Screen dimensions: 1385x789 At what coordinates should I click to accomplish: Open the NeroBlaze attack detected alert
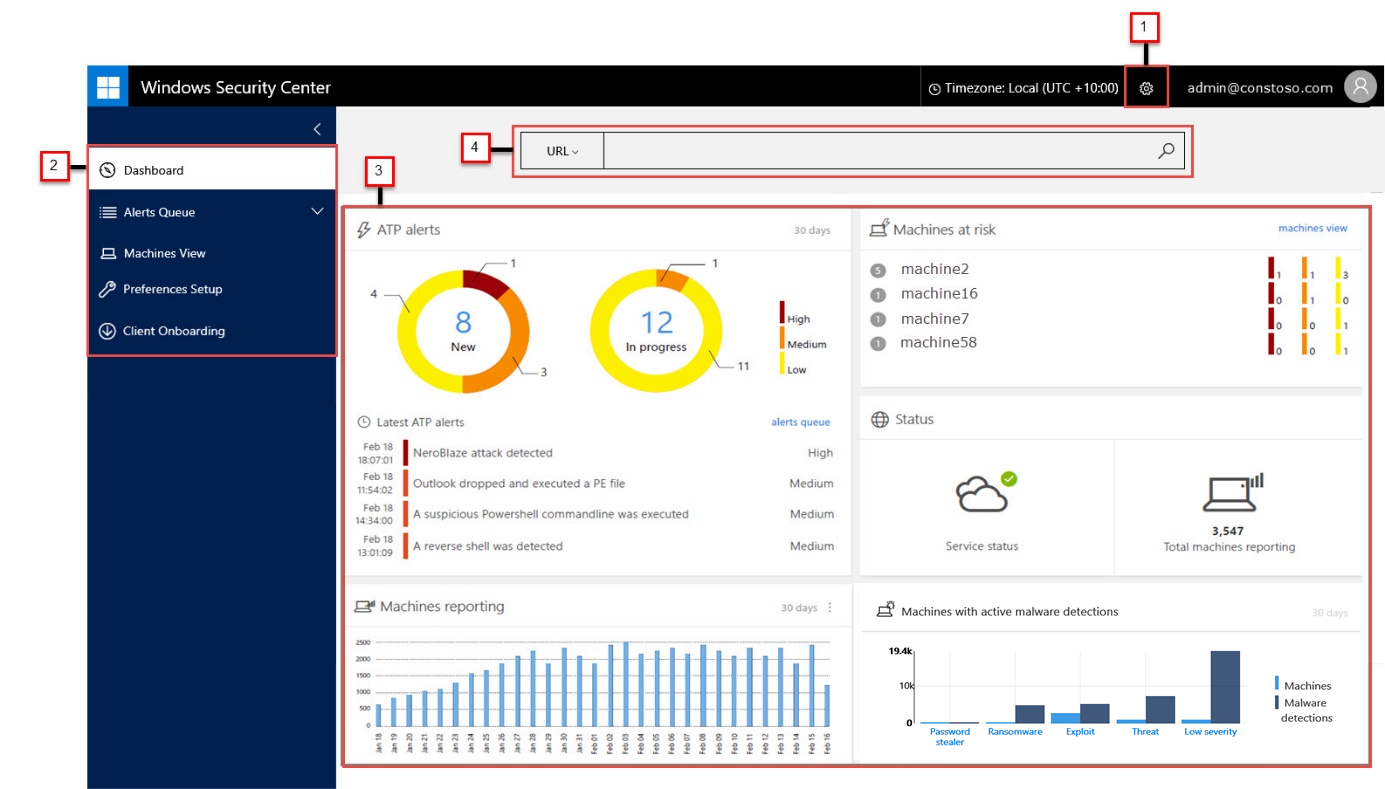point(482,453)
